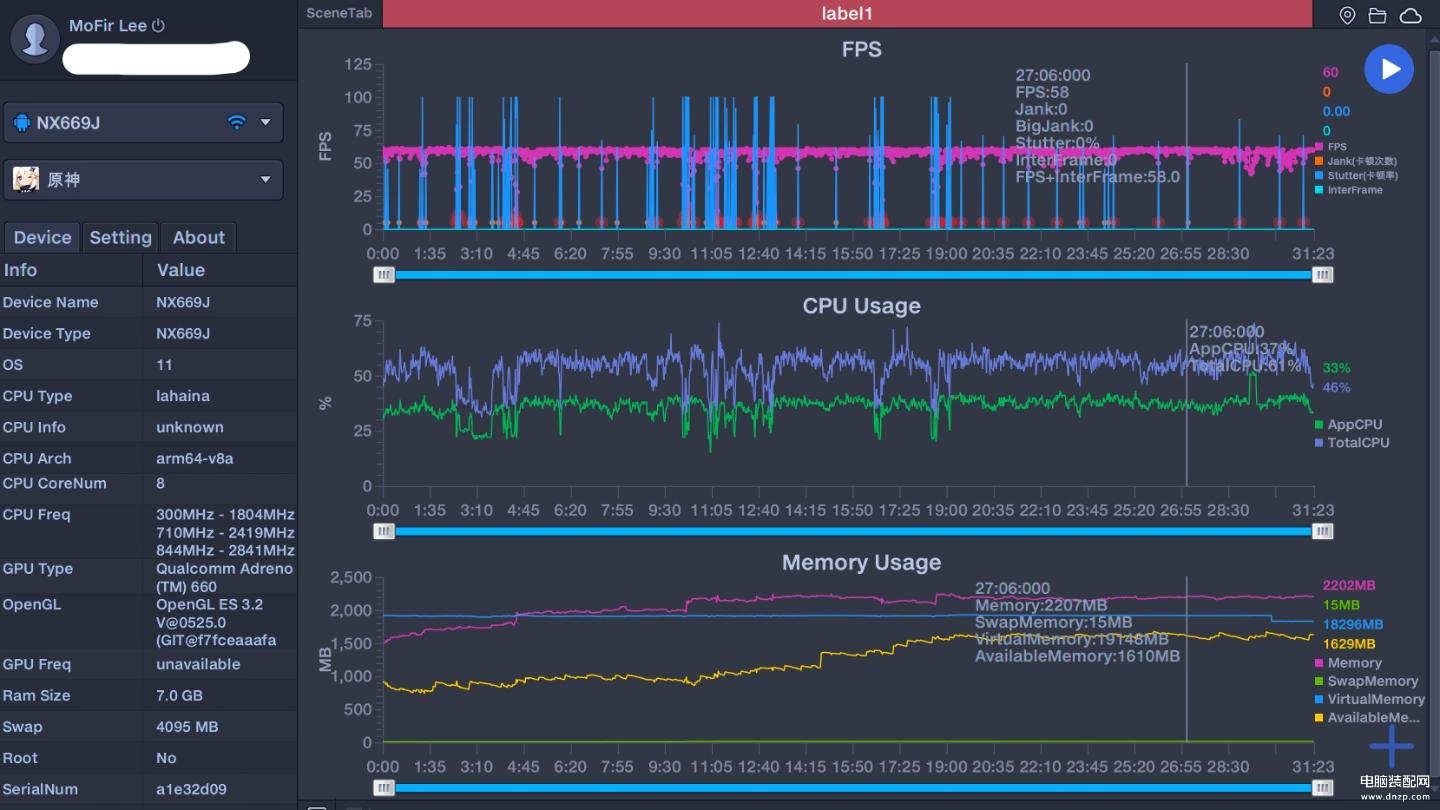Open the About tab
Viewport: 1440px width, 810px height.
coord(199,237)
